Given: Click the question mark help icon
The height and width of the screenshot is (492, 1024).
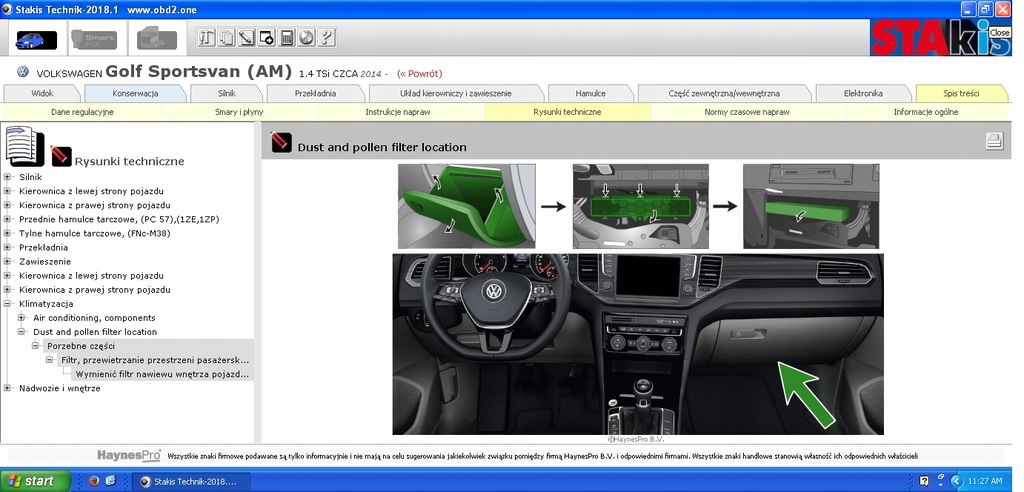Looking at the screenshot, I should coord(327,38).
